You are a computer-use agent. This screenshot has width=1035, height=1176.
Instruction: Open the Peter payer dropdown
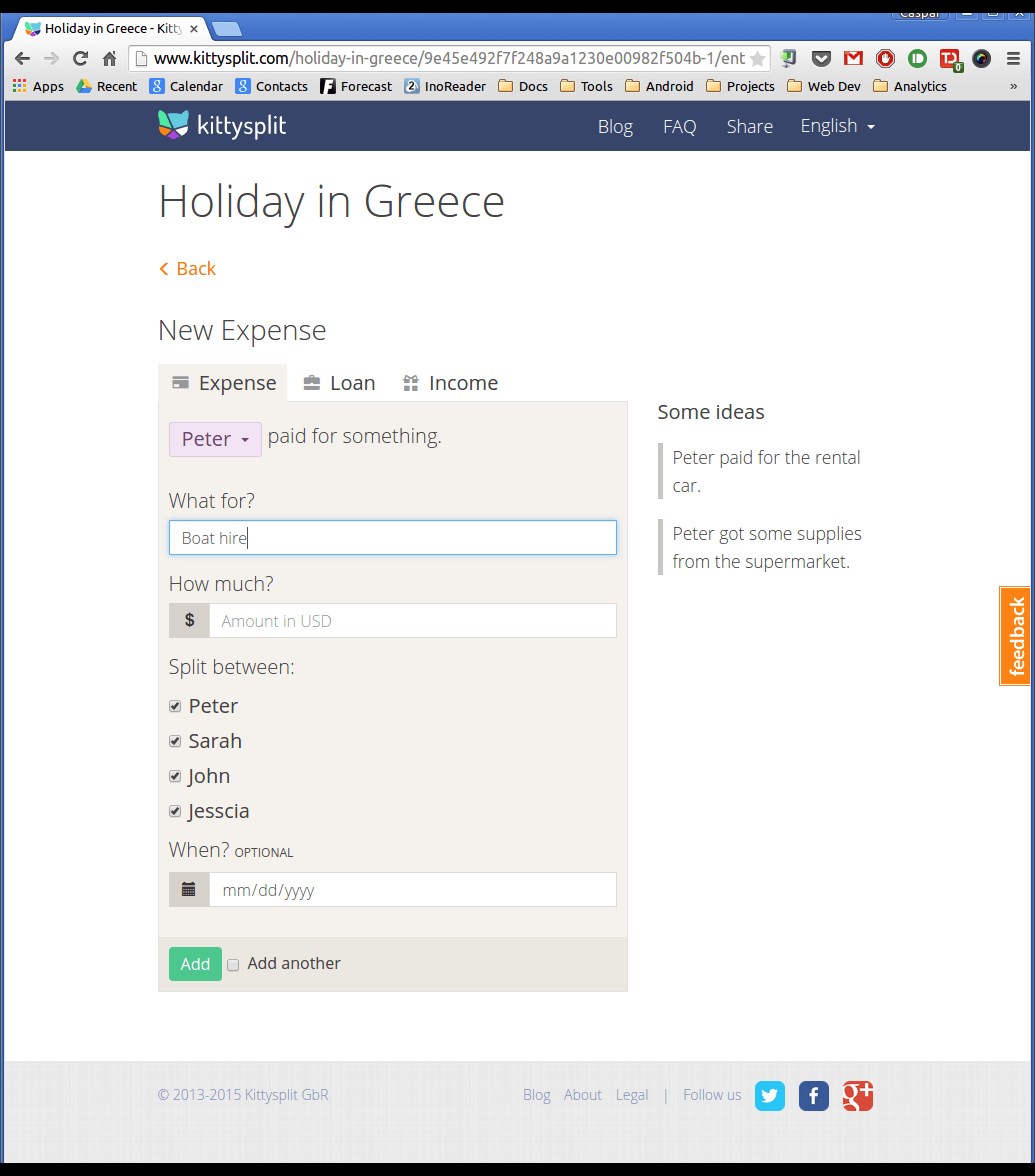(215, 440)
